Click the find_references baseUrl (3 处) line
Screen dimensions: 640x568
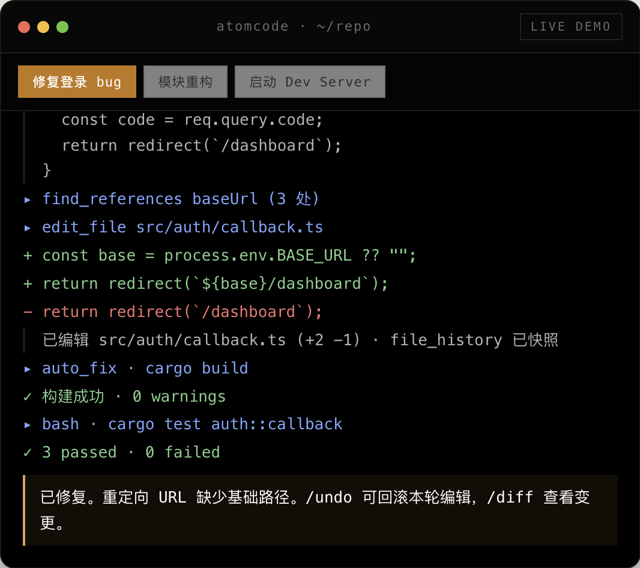pyautogui.click(x=180, y=199)
